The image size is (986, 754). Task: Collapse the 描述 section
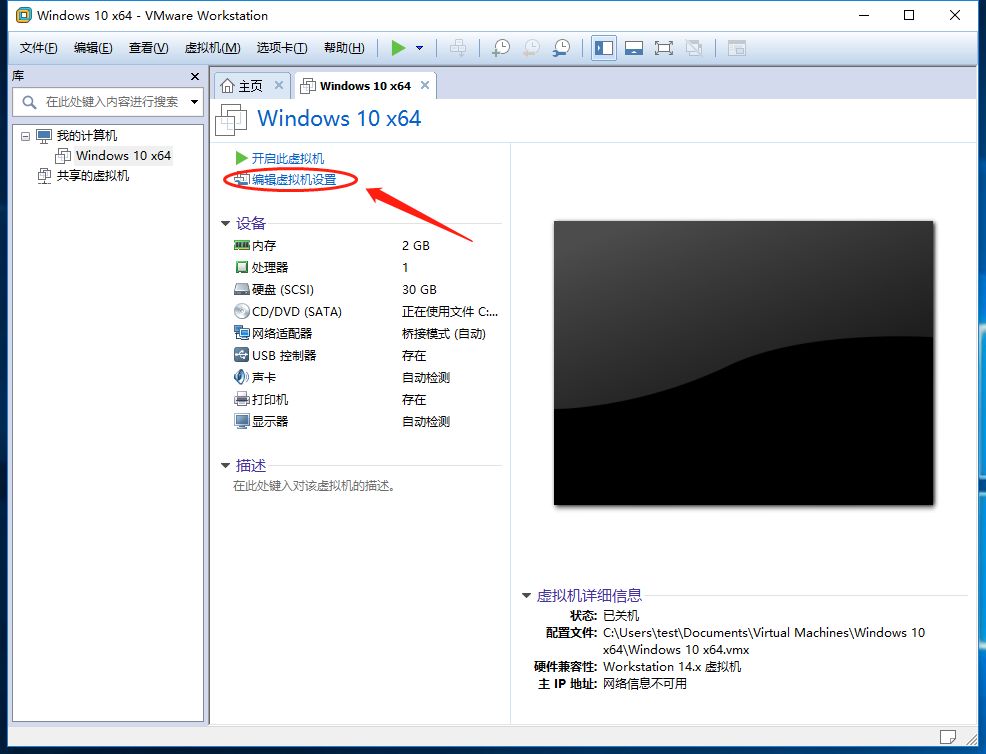(x=225, y=466)
